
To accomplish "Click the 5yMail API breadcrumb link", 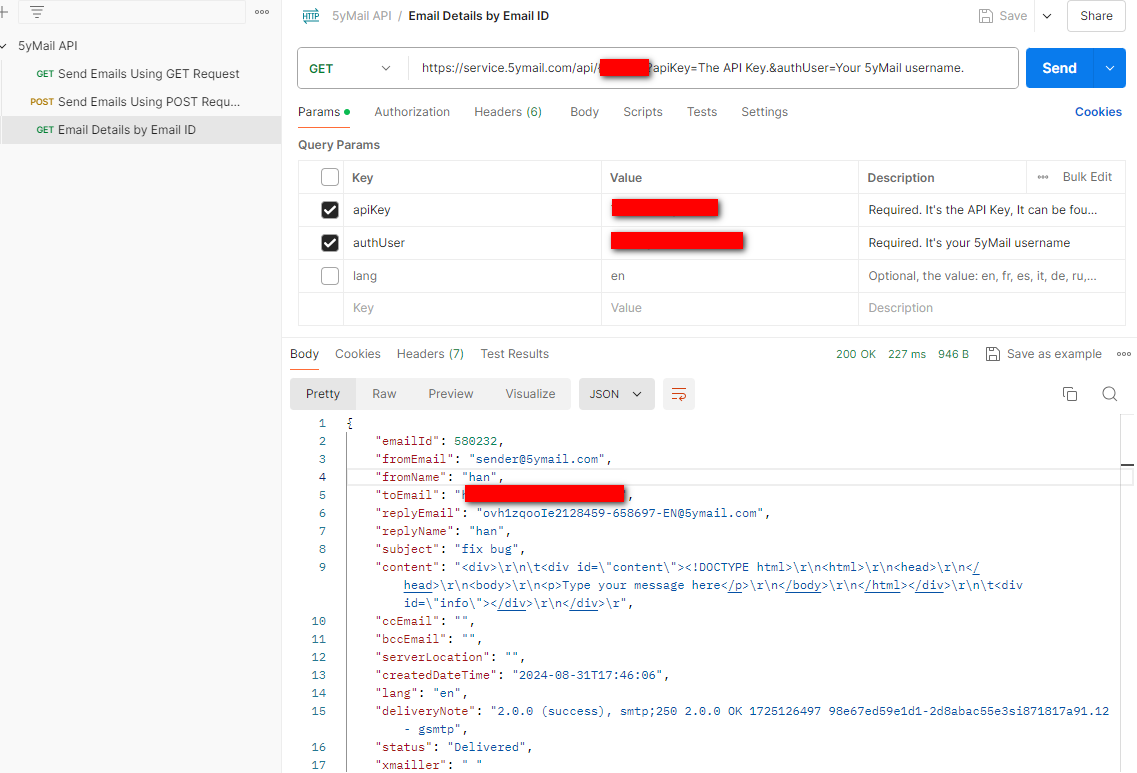I will (361, 16).
